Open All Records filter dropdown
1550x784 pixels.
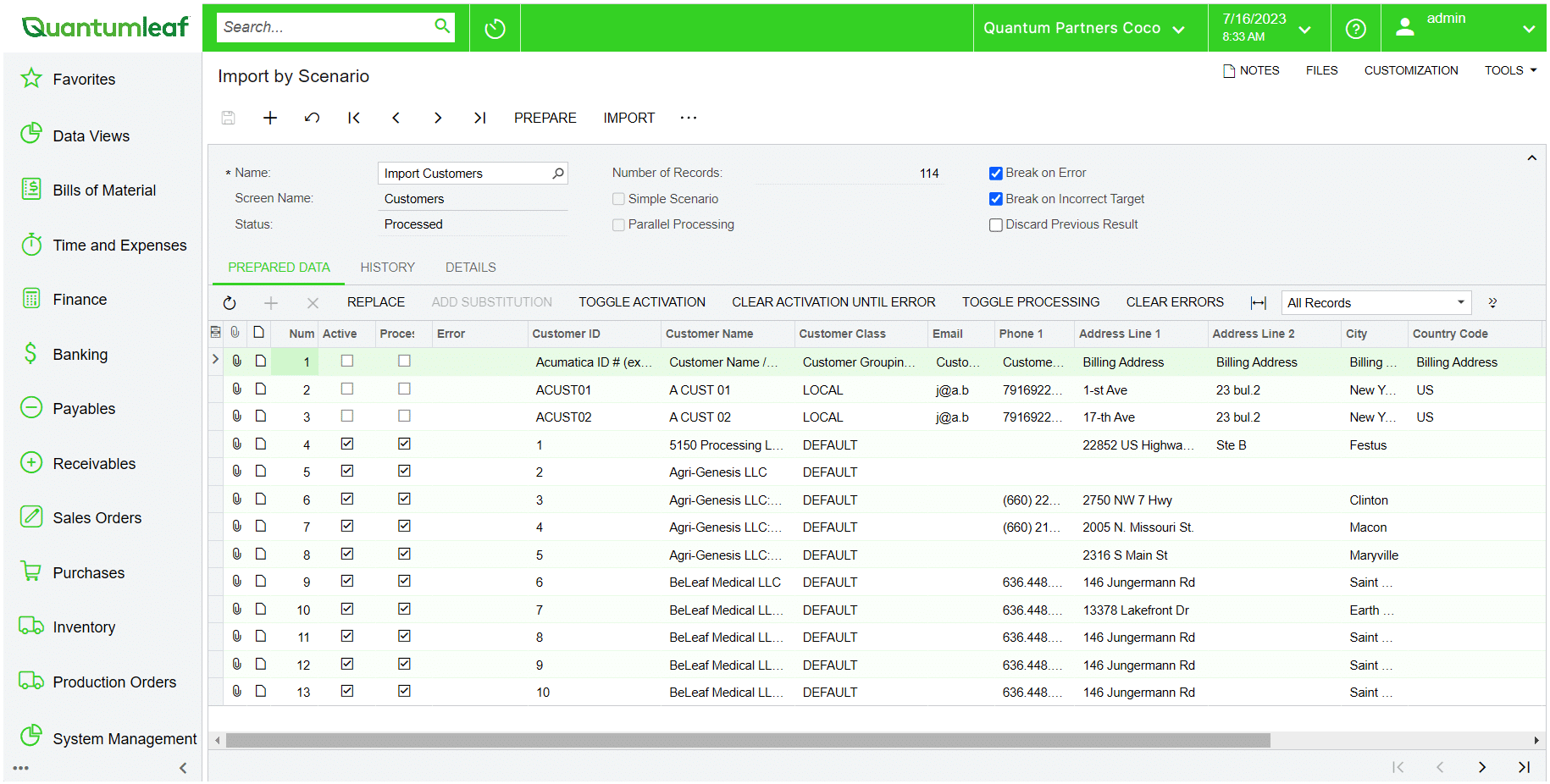[1460, 303]
